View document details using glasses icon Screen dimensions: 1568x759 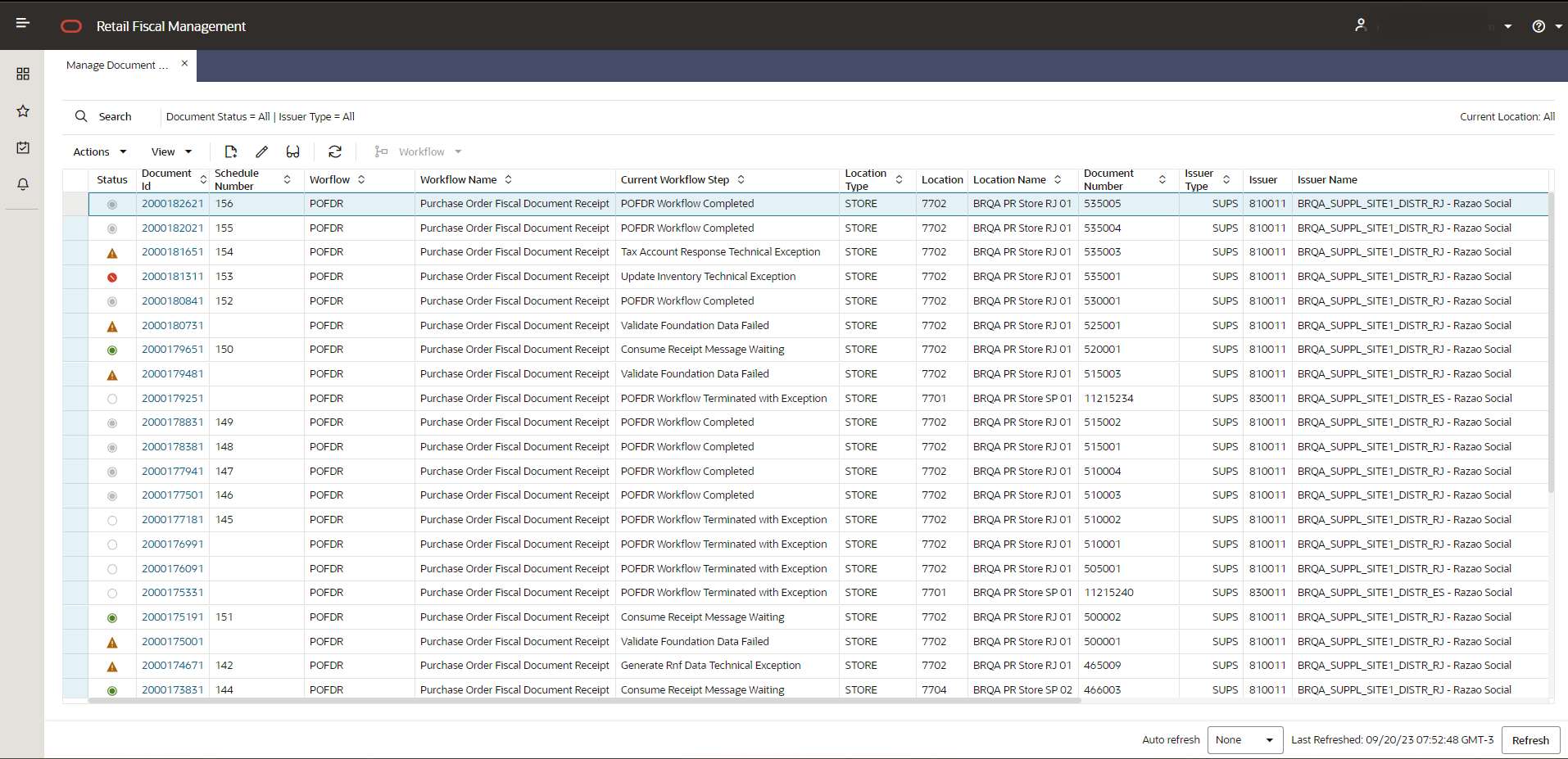pyautogui.click(x=293, y=151)
